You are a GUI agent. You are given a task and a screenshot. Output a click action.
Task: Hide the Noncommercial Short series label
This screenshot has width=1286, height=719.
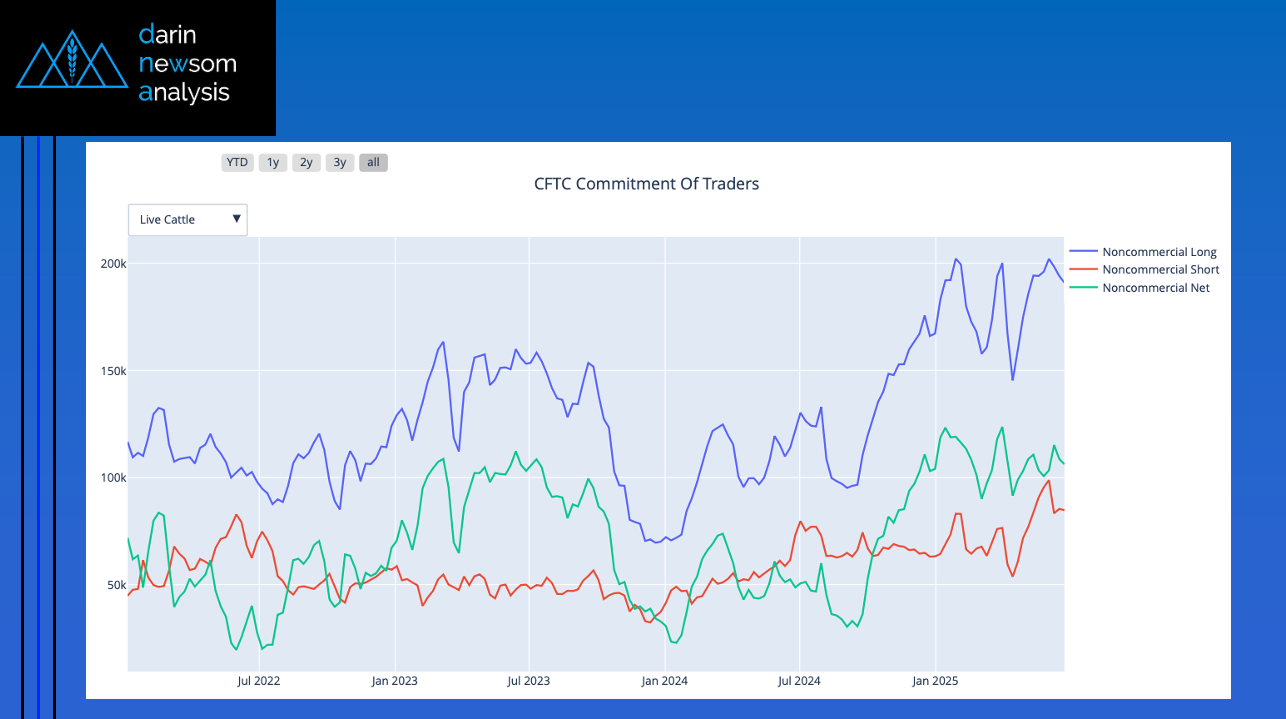pyautogui.click(x=1160, y=270)
